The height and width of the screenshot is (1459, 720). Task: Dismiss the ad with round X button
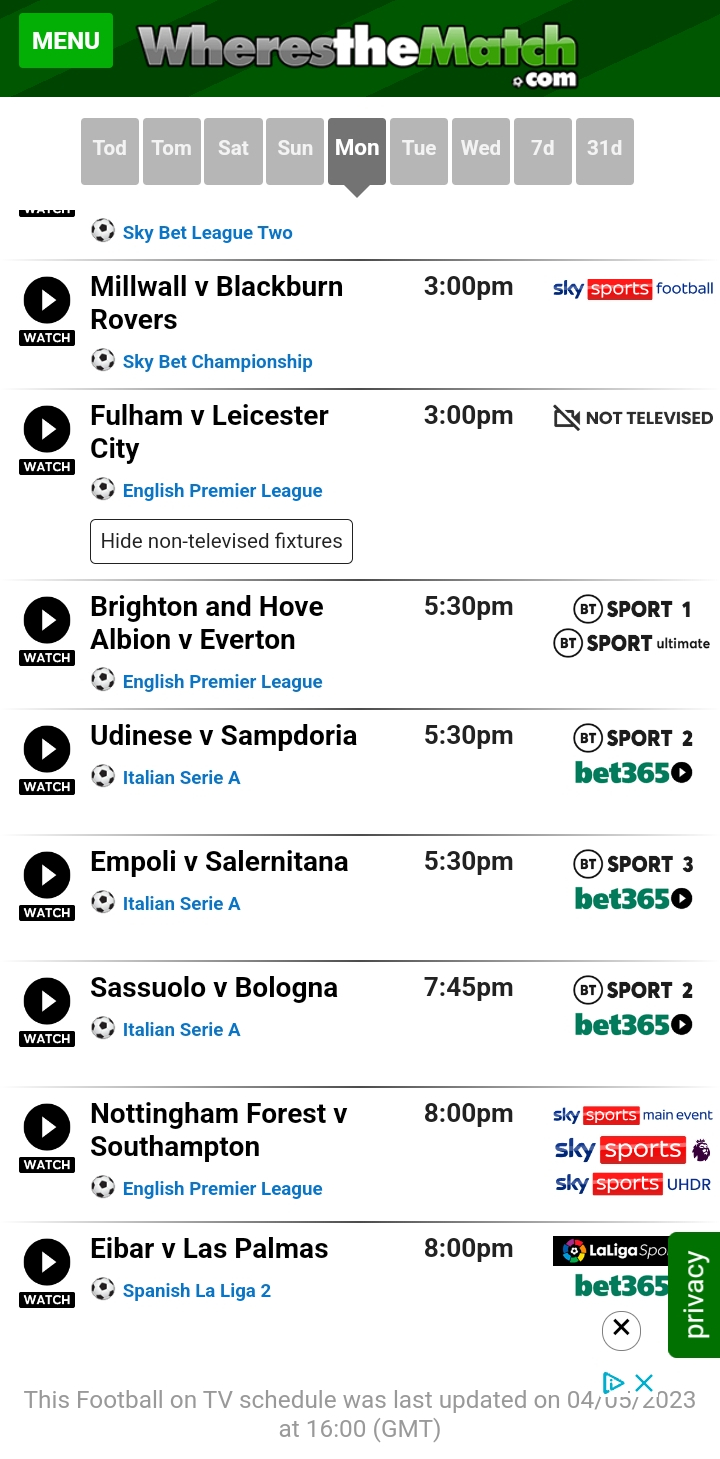coord(621,1329)
